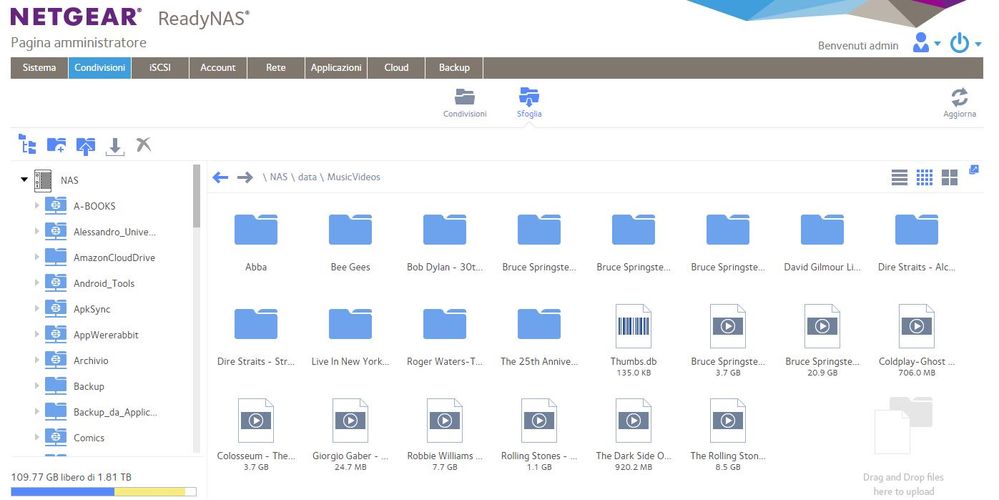Click the delete X icon

143,145
